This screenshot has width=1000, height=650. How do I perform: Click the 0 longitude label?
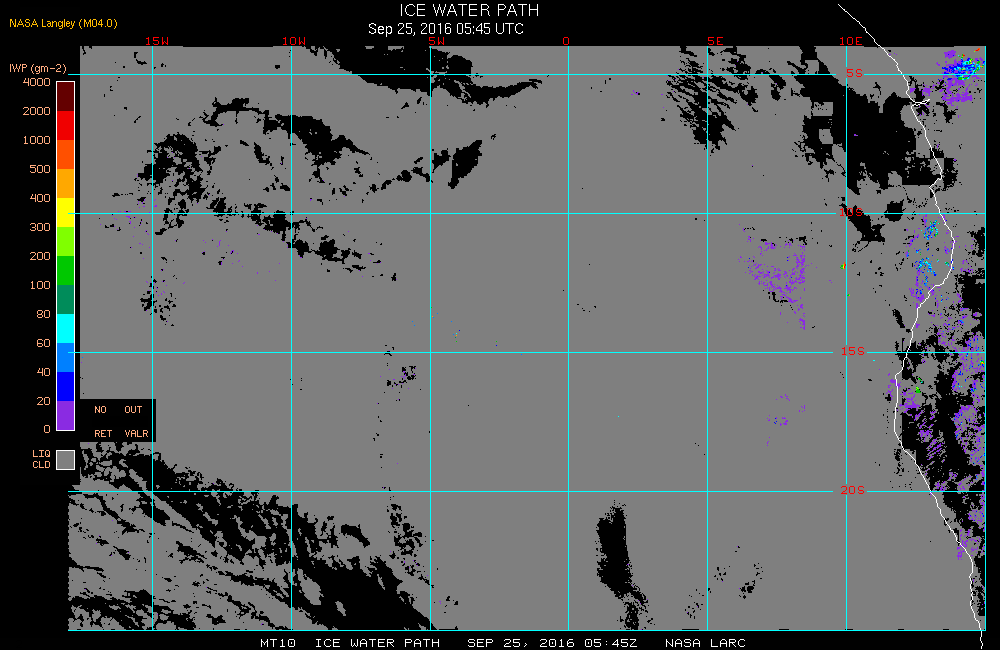point(566,41)
